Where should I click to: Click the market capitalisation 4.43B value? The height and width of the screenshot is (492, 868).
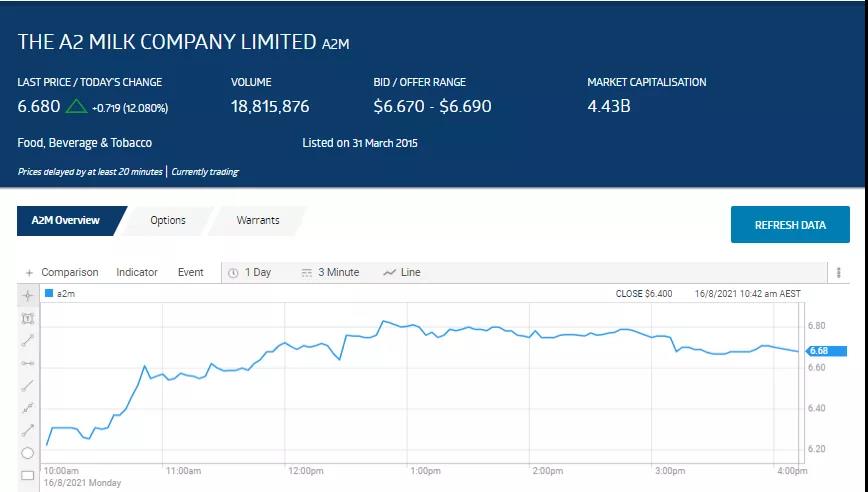[609, 106]
